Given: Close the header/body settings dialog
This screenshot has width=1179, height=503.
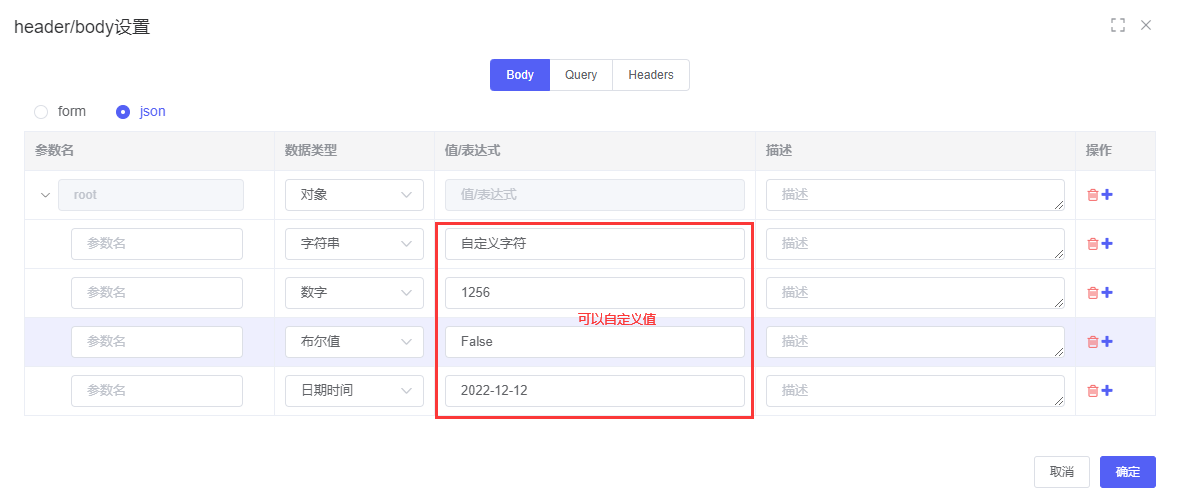Looking at the screenshot, I should [x=1146, y=25].
